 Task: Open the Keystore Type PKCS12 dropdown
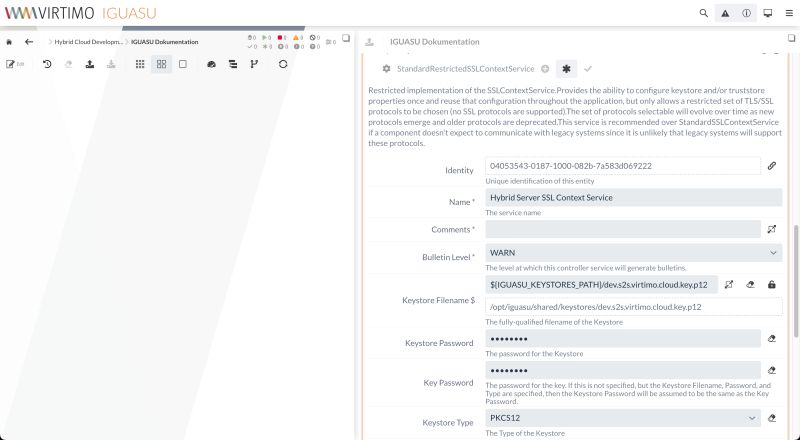coord(622,418)
